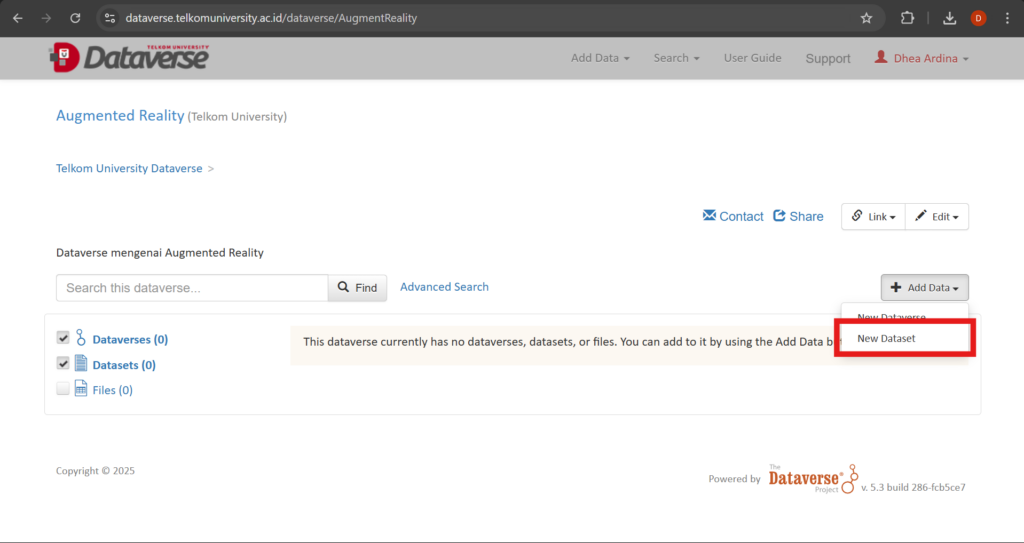Uncheck the Dataverses (0) checkbox
The image size is (1024, 543).
click(63, 338)
